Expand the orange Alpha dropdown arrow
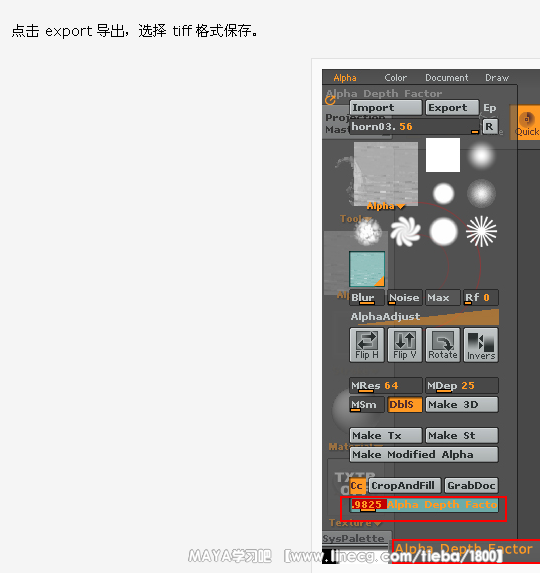540x573 pixels. (x=401, y=206)
